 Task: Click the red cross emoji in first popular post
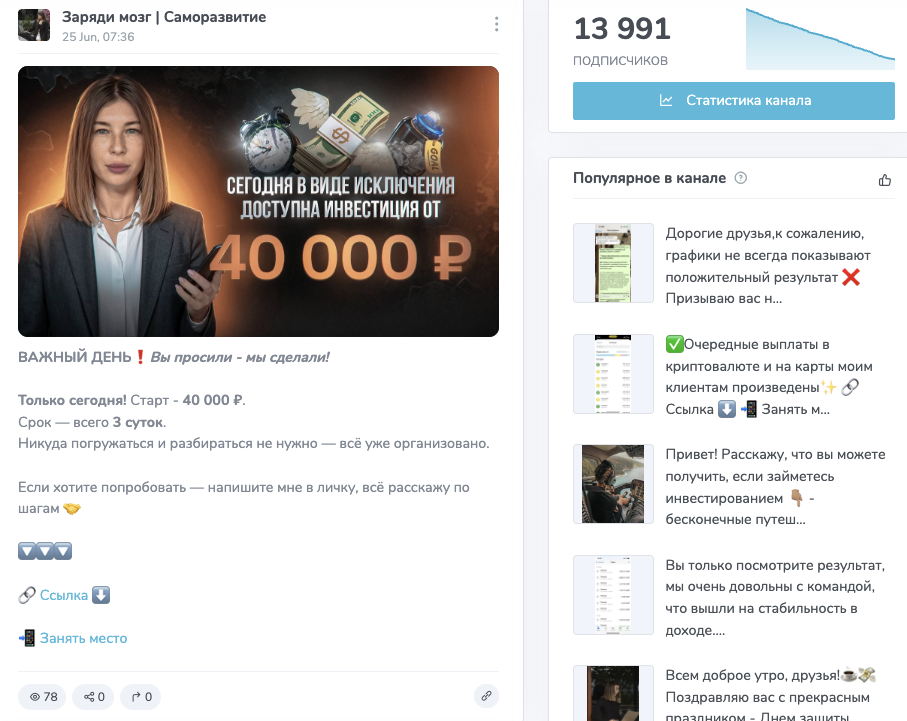[x=851, y=277]
